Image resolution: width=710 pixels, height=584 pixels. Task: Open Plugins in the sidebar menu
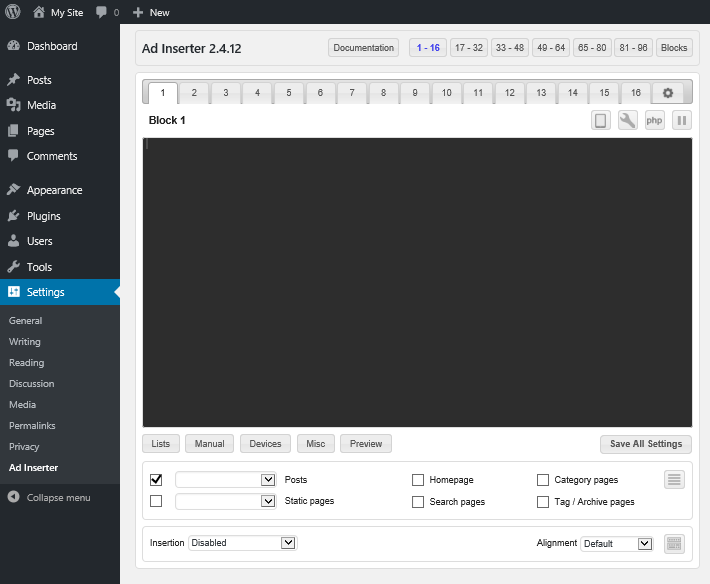(43, 216)
